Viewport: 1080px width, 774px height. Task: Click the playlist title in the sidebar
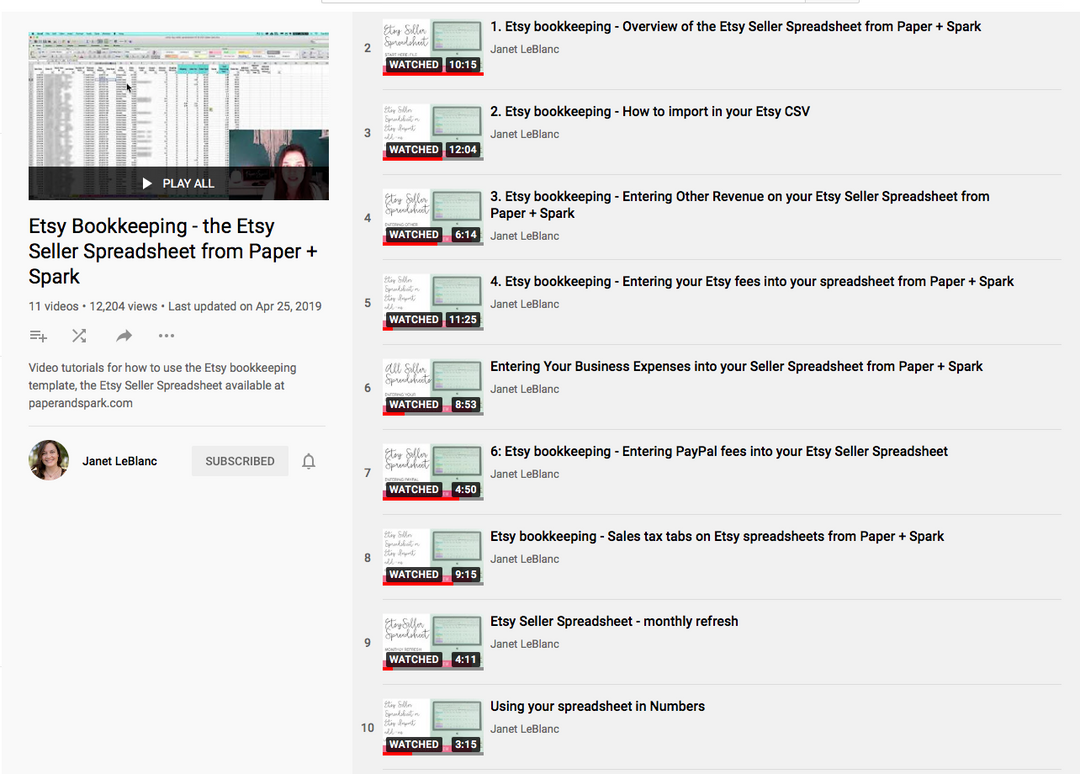tap(151, 251)
